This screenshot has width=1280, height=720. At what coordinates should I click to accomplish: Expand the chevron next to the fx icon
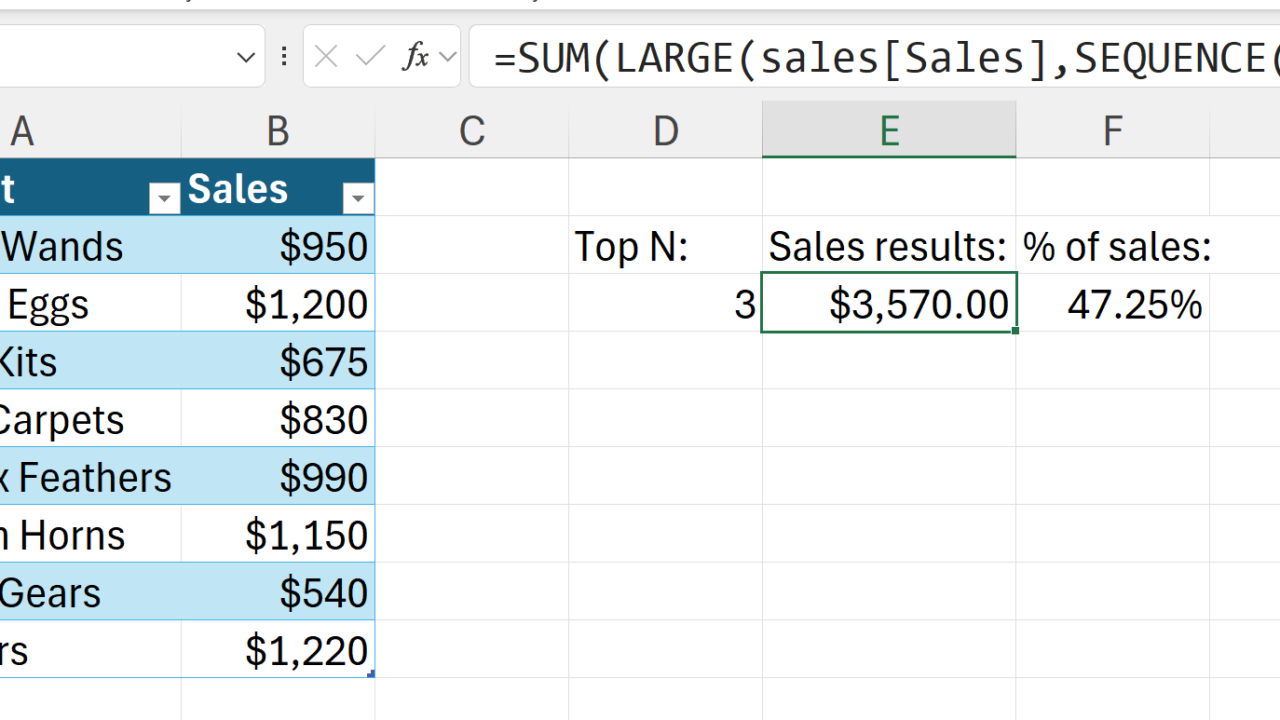(x=447, y=57)
